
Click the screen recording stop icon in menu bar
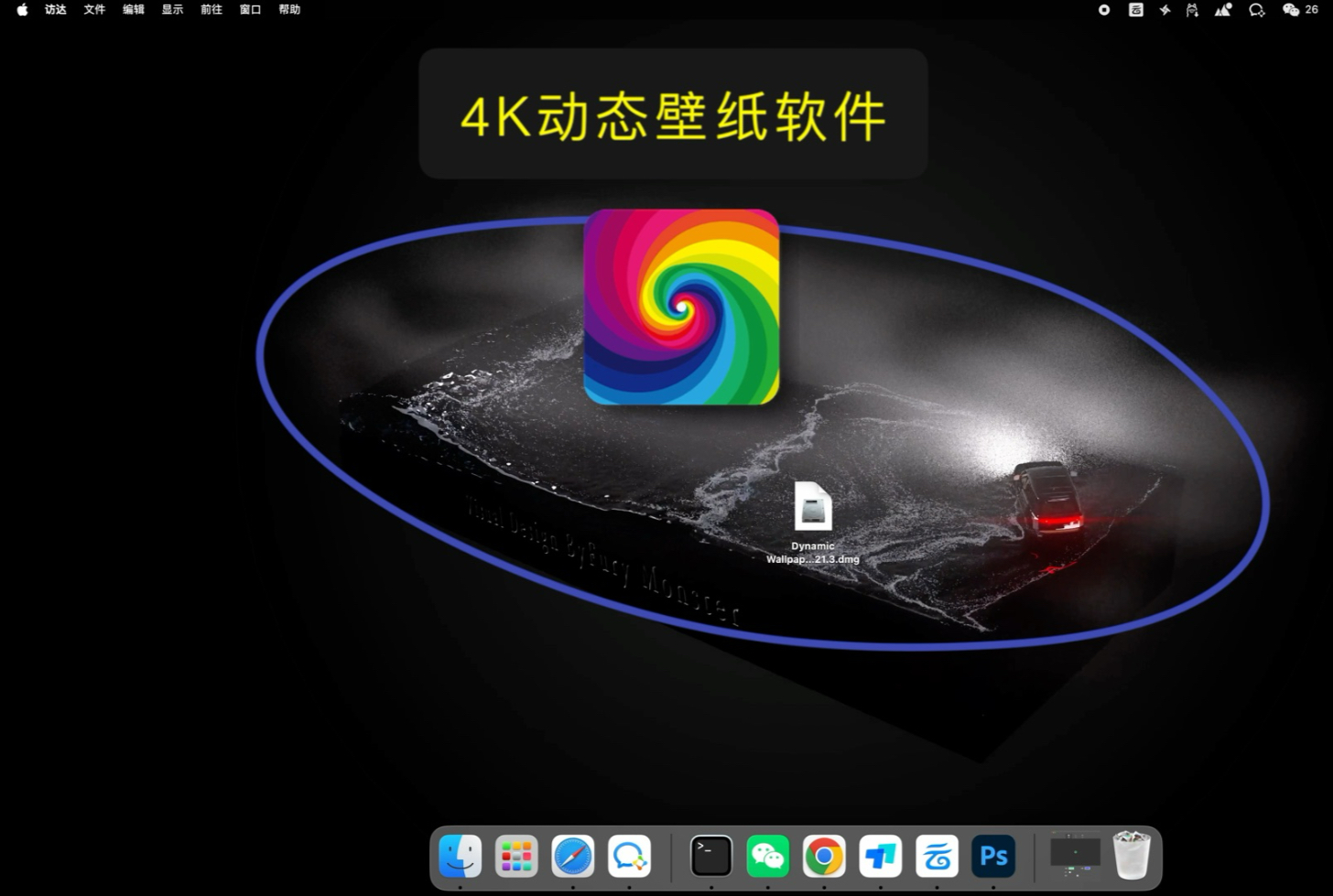point(1103,9)
